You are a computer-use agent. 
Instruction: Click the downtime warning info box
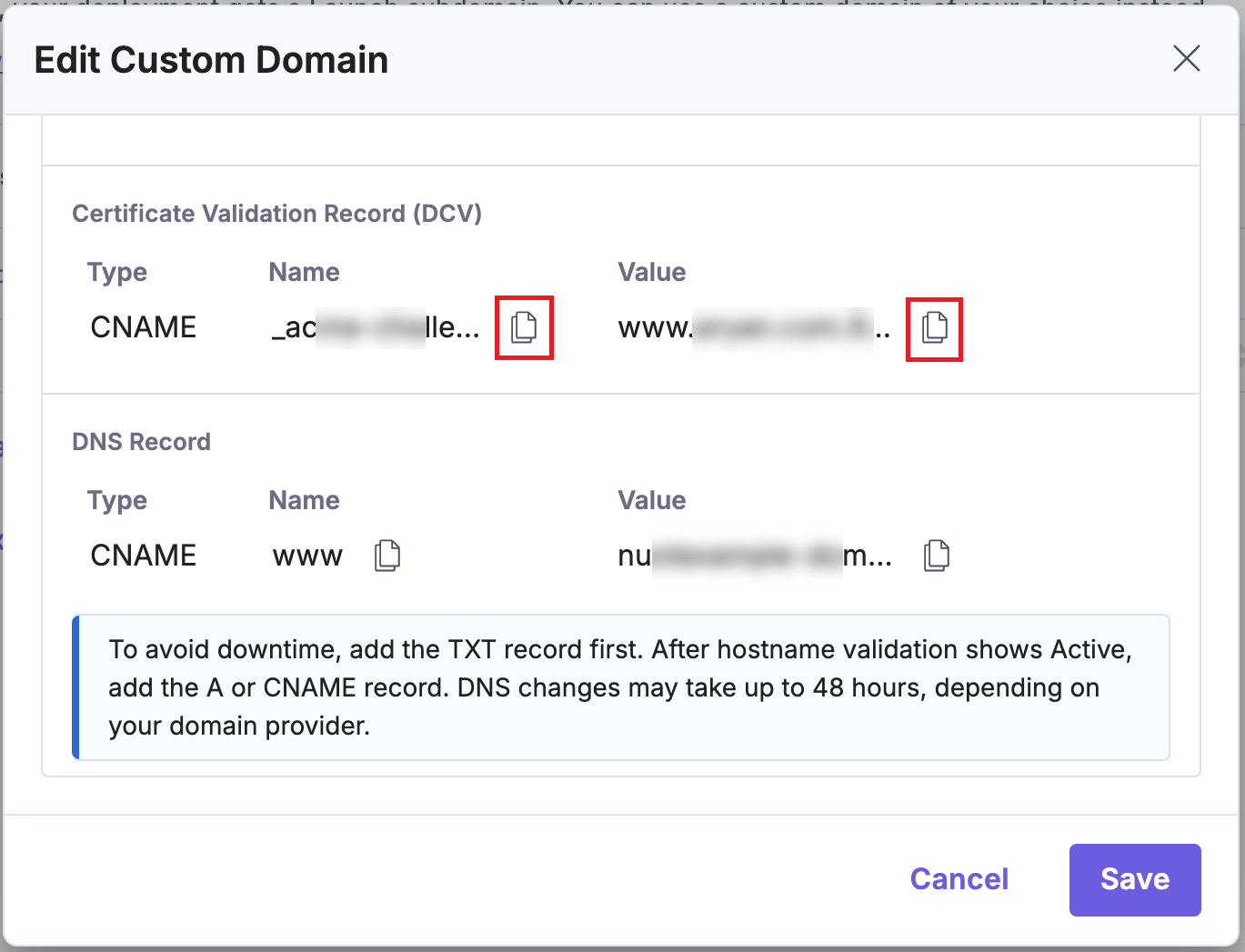[x=621, y=687]
